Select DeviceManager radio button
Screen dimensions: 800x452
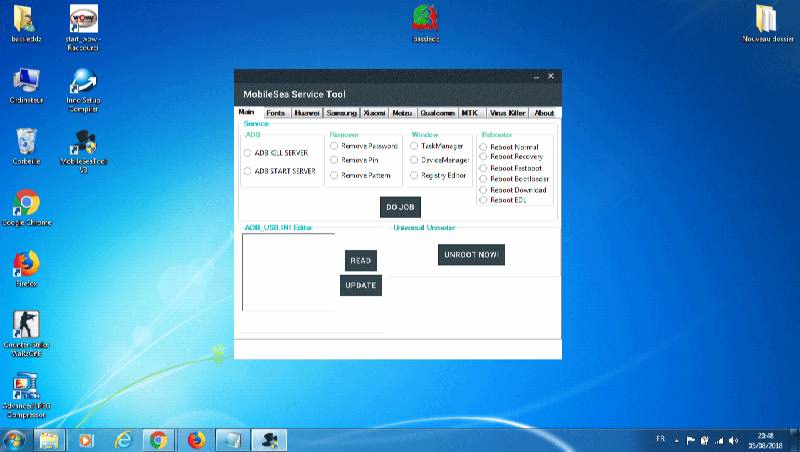439,160
